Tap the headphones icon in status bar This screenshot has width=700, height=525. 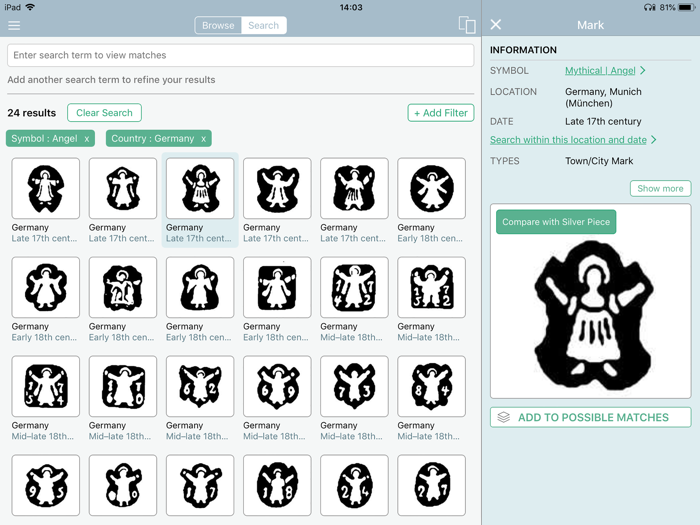[x=650, y=7]
